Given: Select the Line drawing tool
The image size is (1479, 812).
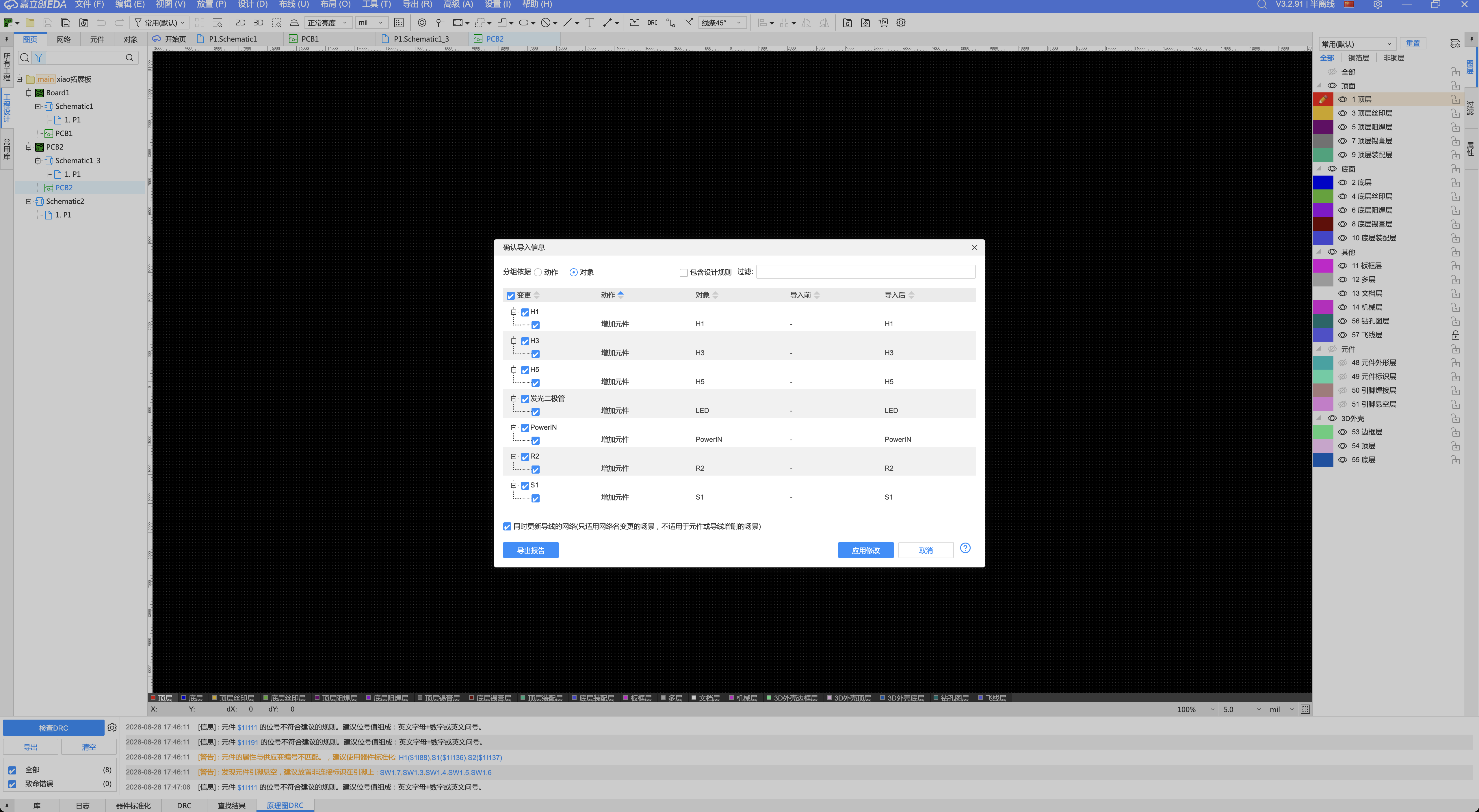Looking at the screenshot, I should [567, 23].
